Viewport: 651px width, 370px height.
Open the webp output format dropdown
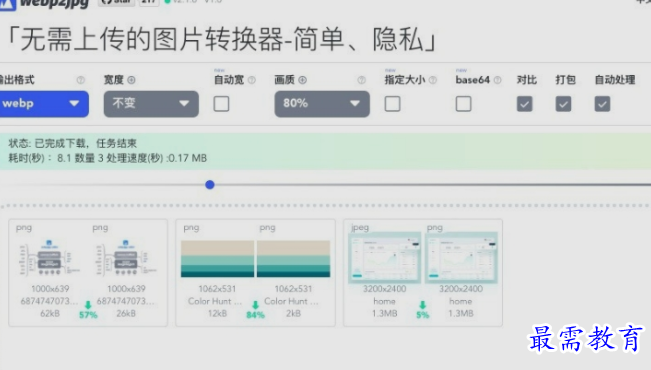point(44,104)
